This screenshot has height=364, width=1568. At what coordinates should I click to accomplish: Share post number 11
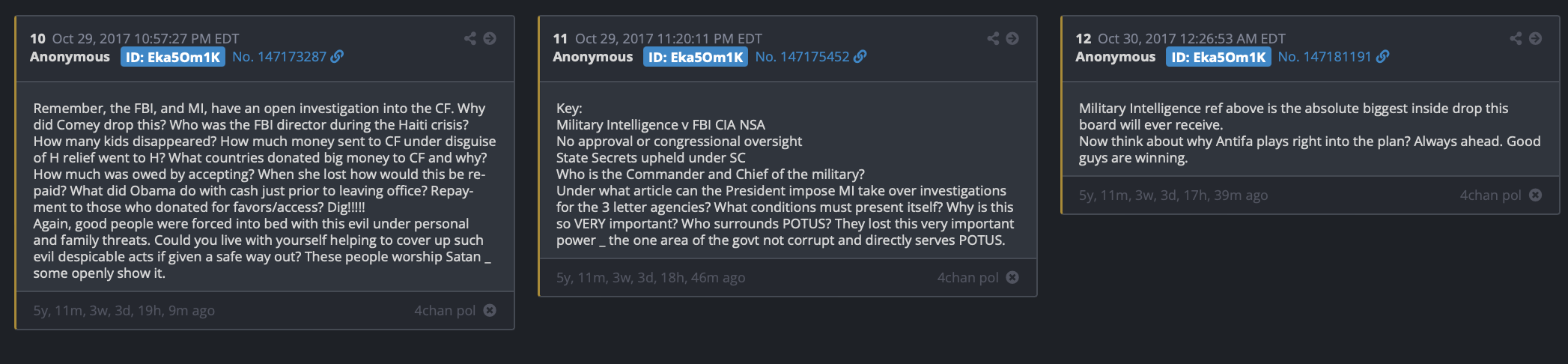[x=993, y=38]
